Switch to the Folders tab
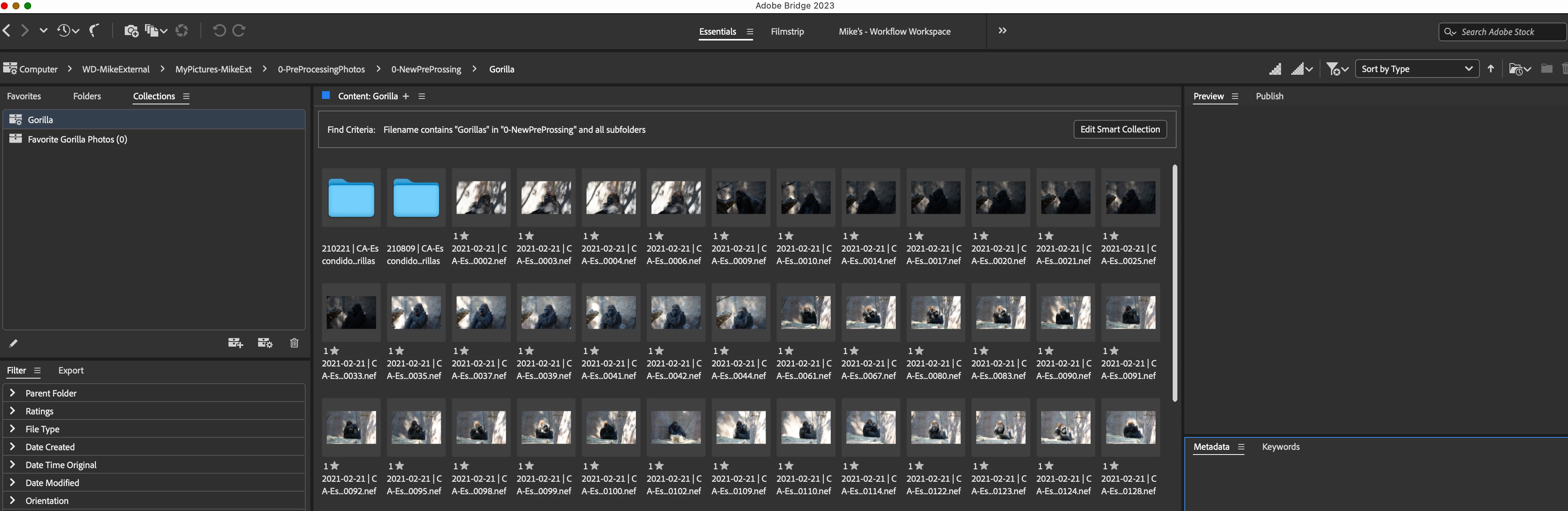Screen dimensions: 1568x511 pyautogui.click(x=87, y=96)
